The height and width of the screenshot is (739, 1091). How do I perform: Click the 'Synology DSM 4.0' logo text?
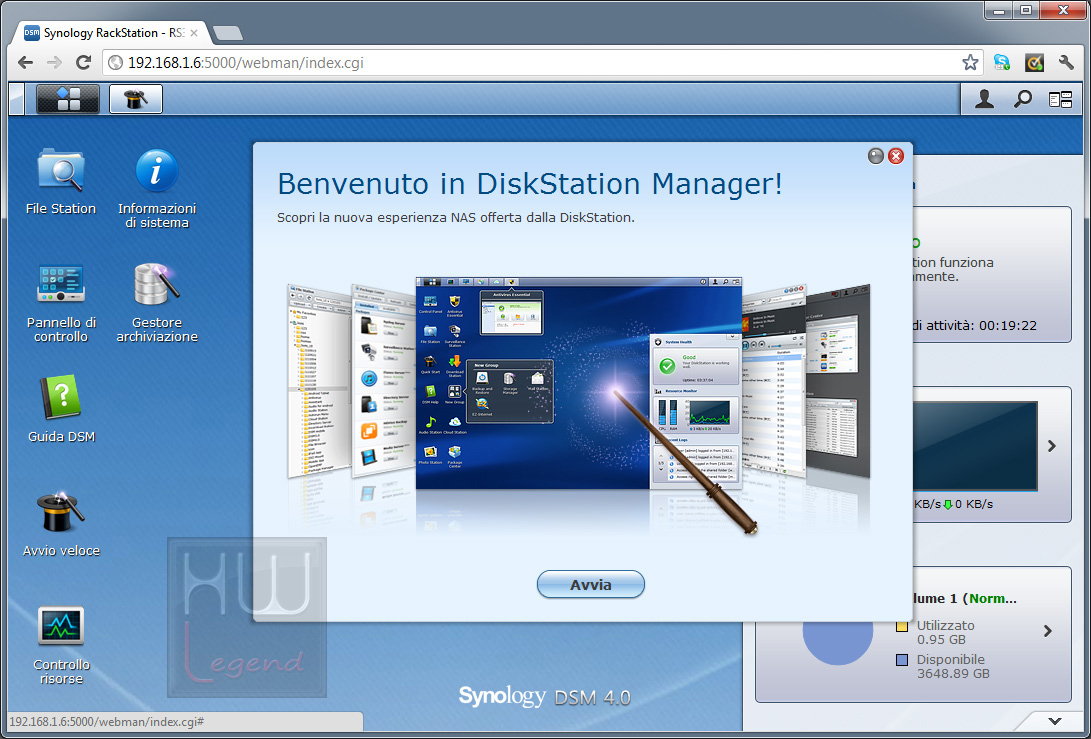click(x=544, y=697)
